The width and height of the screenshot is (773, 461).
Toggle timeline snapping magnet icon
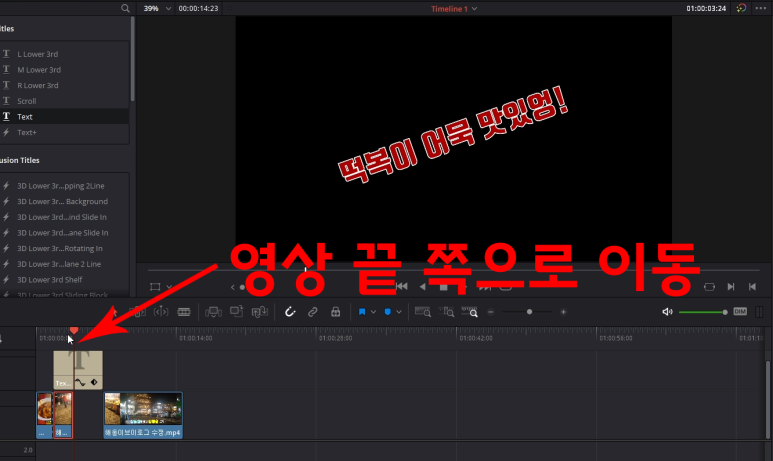[290, 312]
